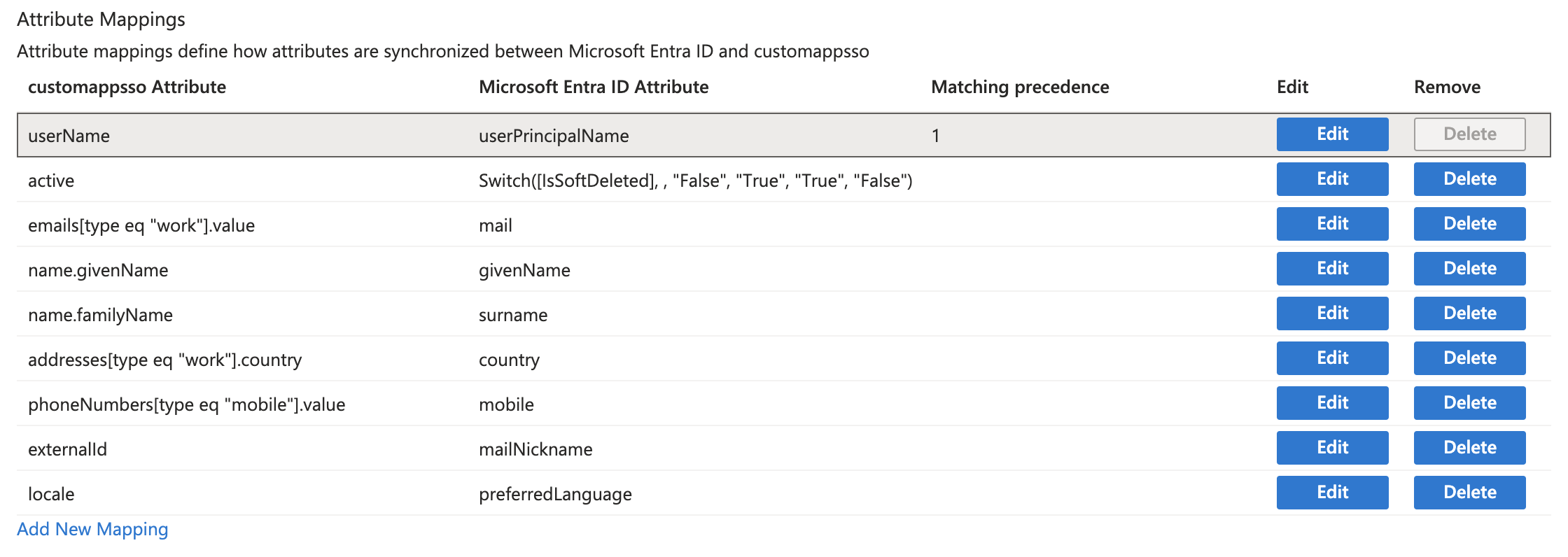
Task: Click the customappsso Attribute column header
Action: (x=127, y=87)
